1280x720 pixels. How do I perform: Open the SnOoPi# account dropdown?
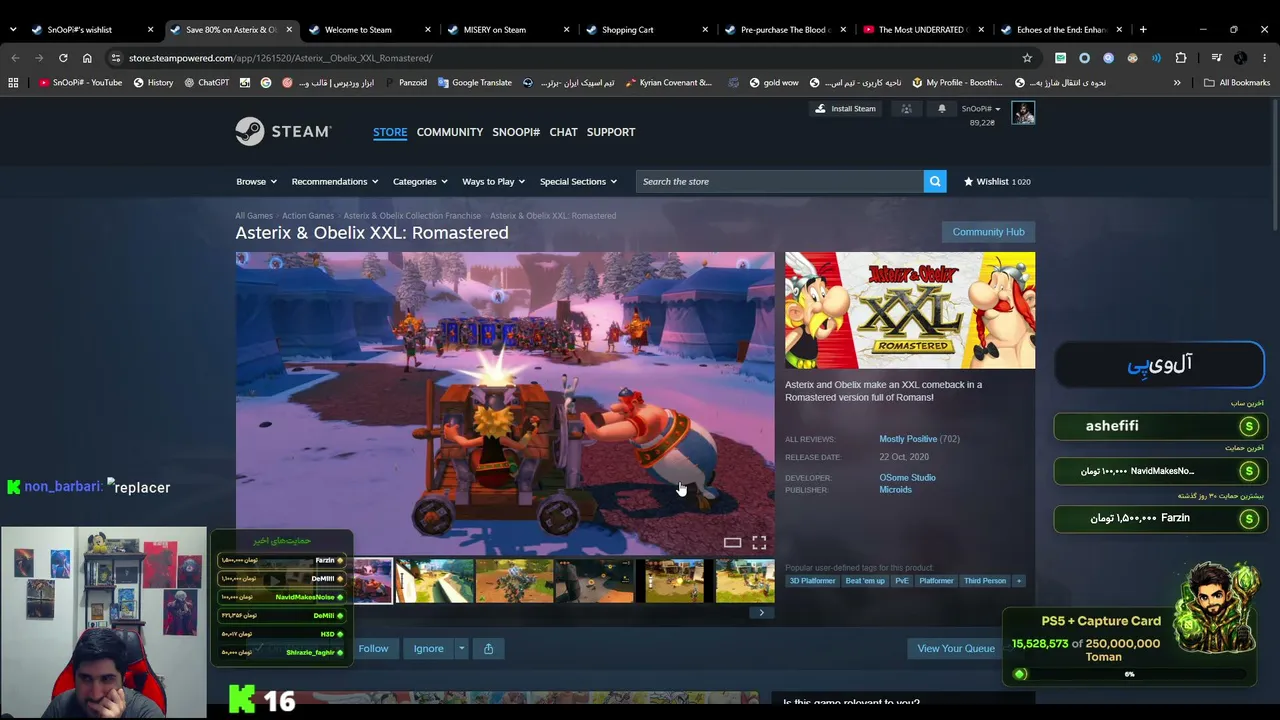[981, 109]
